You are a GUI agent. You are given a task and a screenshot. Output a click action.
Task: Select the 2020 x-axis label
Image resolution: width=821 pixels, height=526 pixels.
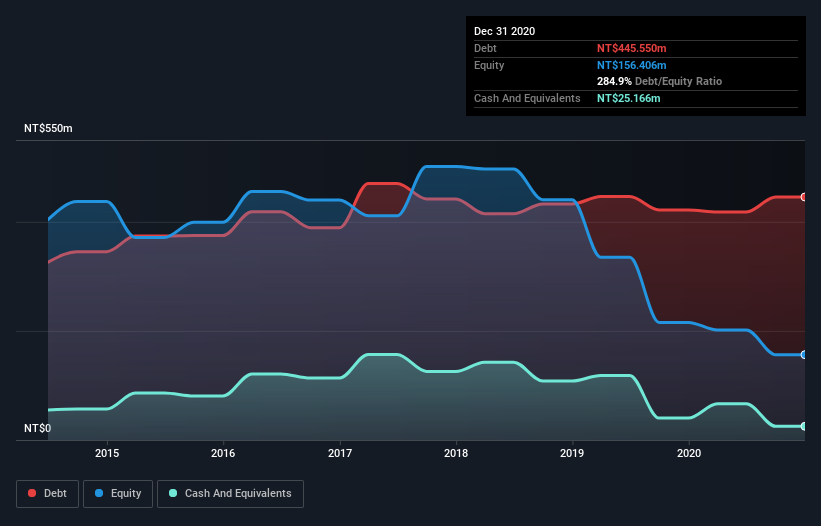tap(689, 453)
